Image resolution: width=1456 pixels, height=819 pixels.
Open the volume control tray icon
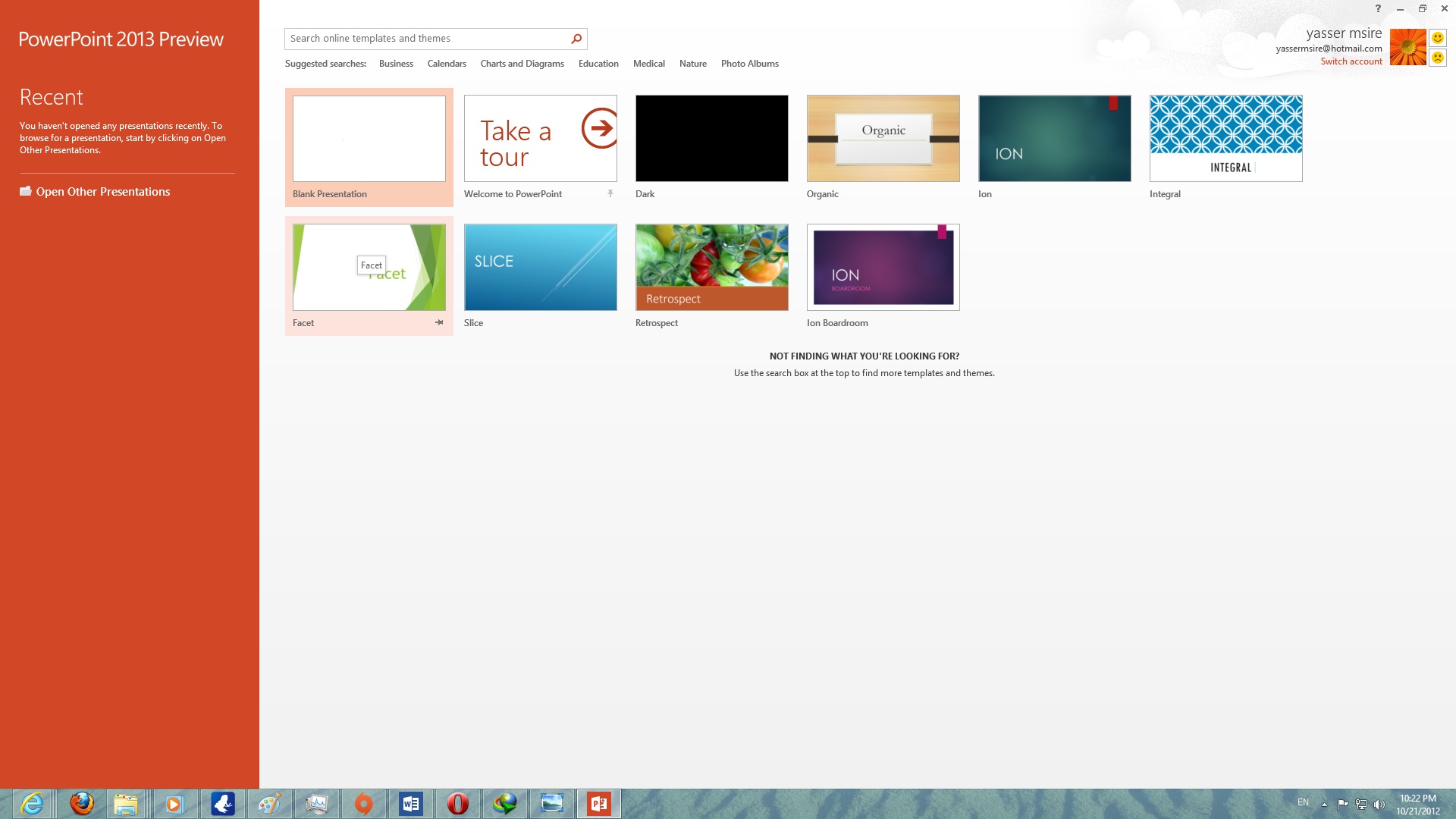[x=1379, y=805]
